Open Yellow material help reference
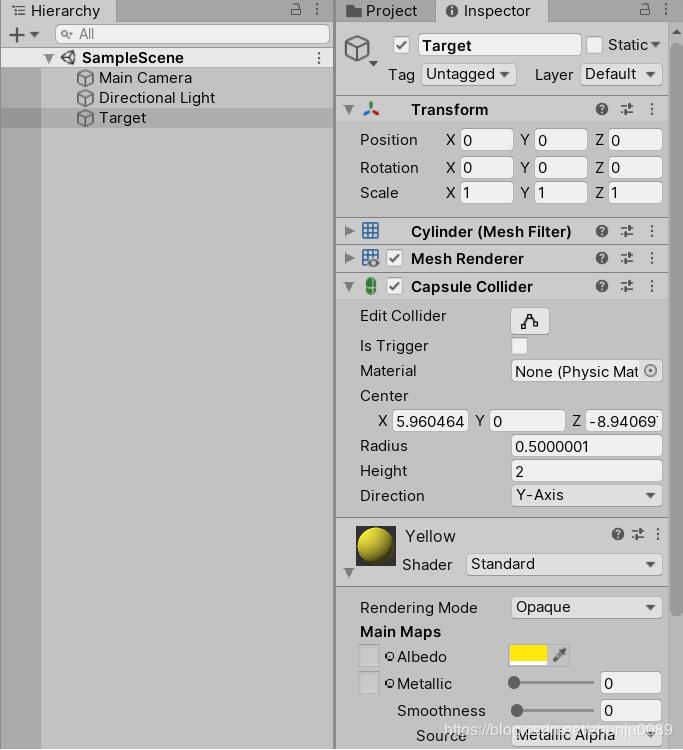 click(617, 534)
